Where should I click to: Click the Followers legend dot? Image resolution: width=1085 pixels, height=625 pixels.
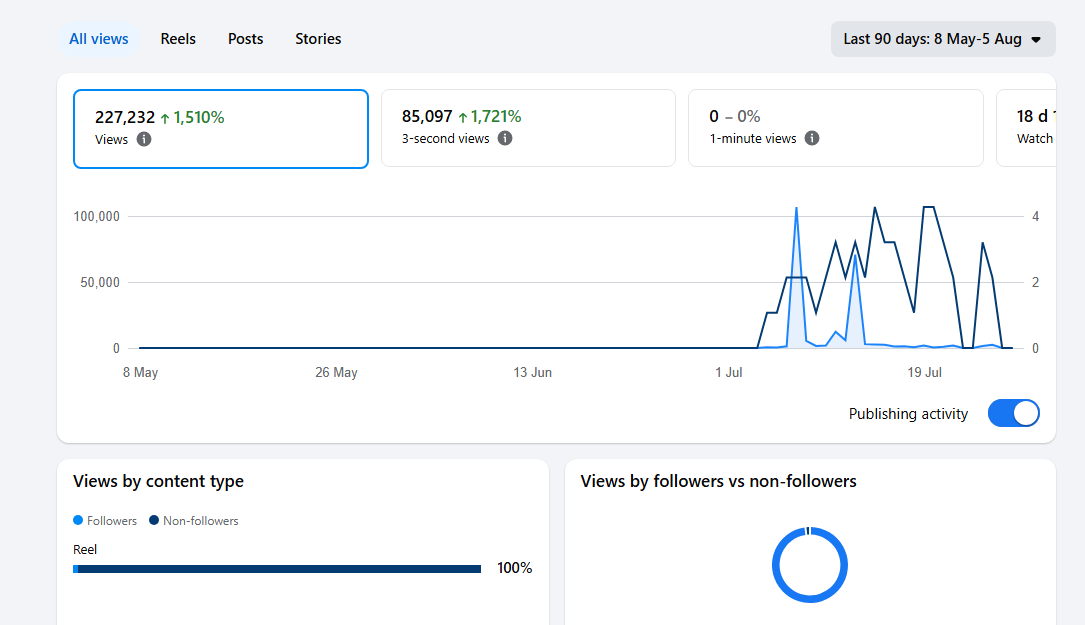pos(78,520)
